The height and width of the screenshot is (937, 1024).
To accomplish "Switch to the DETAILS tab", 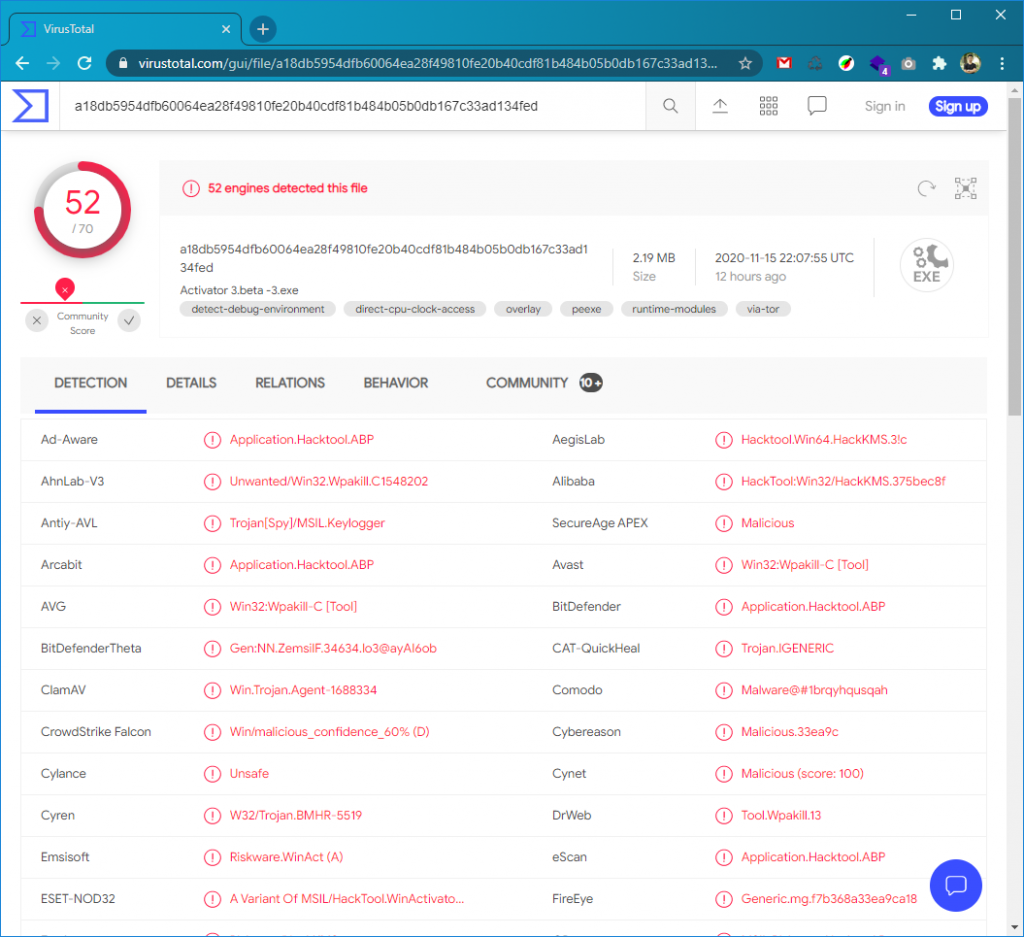I will [x=190, y=383].
